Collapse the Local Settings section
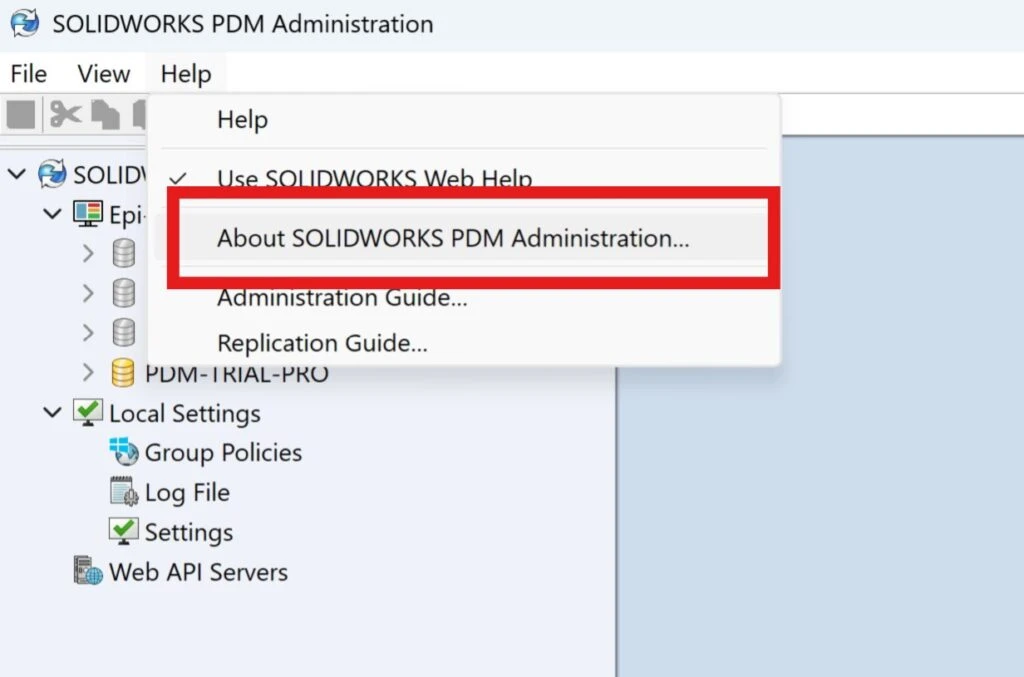Image resolution: width=1024 pixels, height=677 pixels. coord(51,413)
